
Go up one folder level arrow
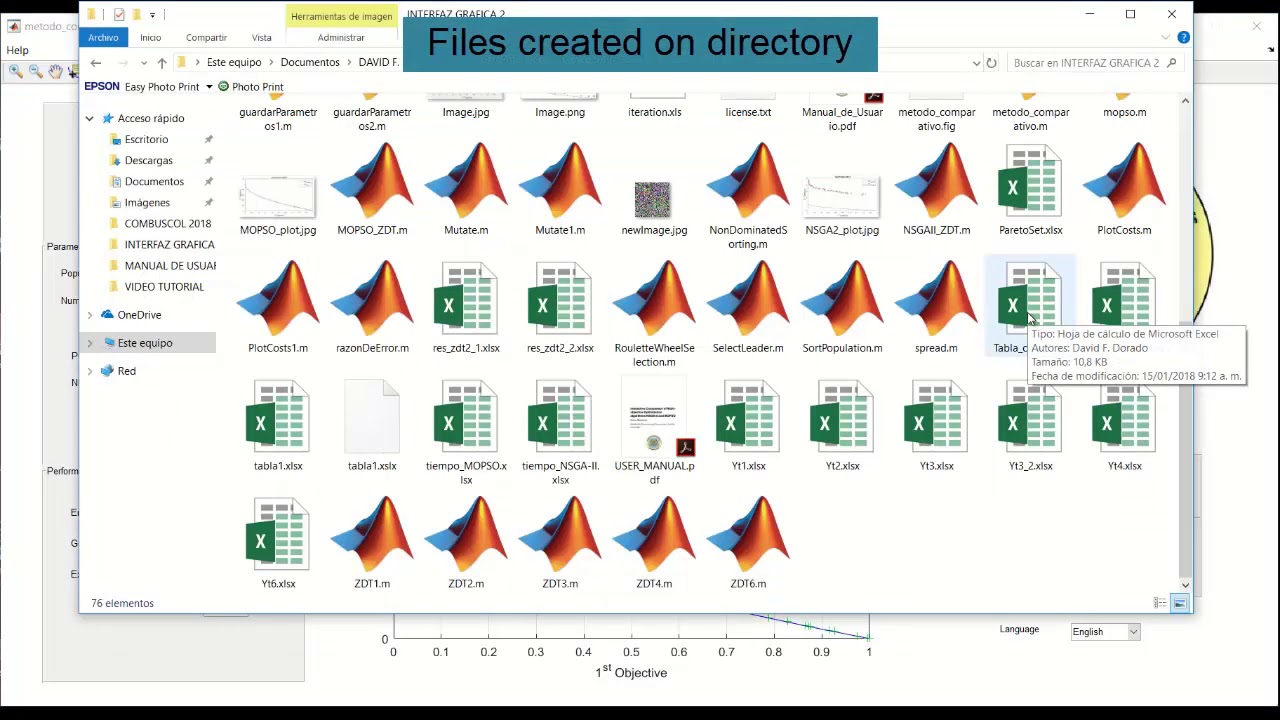click(162, 63)
